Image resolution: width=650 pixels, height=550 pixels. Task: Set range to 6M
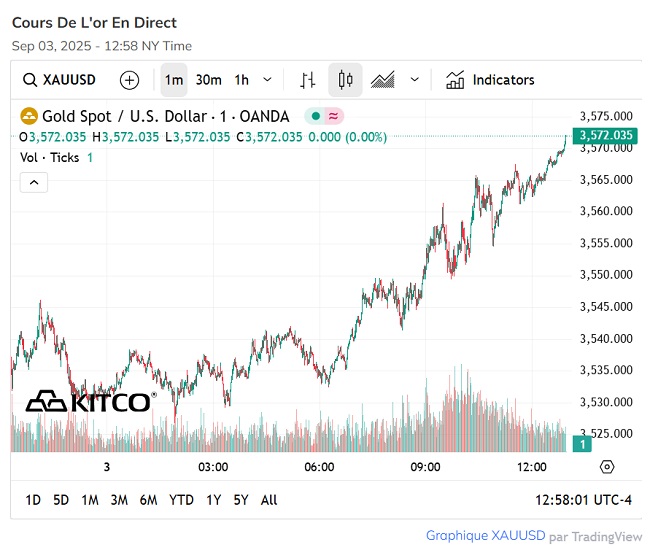click(148, 500)
